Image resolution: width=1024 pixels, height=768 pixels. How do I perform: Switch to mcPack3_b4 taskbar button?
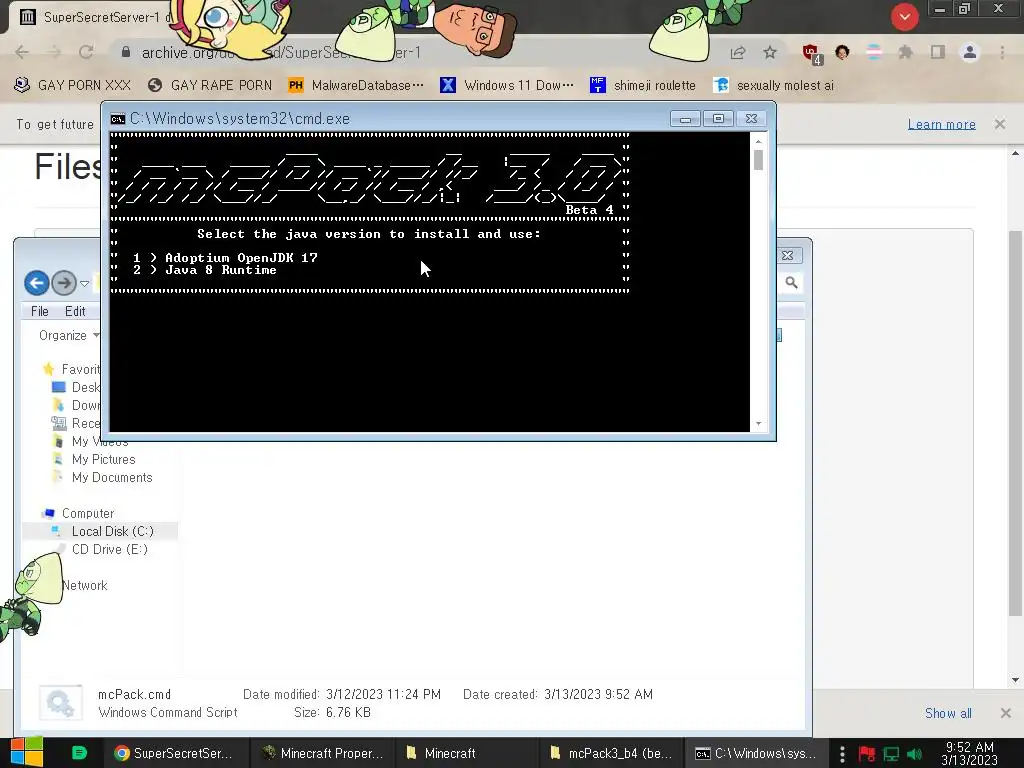[611, 753]
